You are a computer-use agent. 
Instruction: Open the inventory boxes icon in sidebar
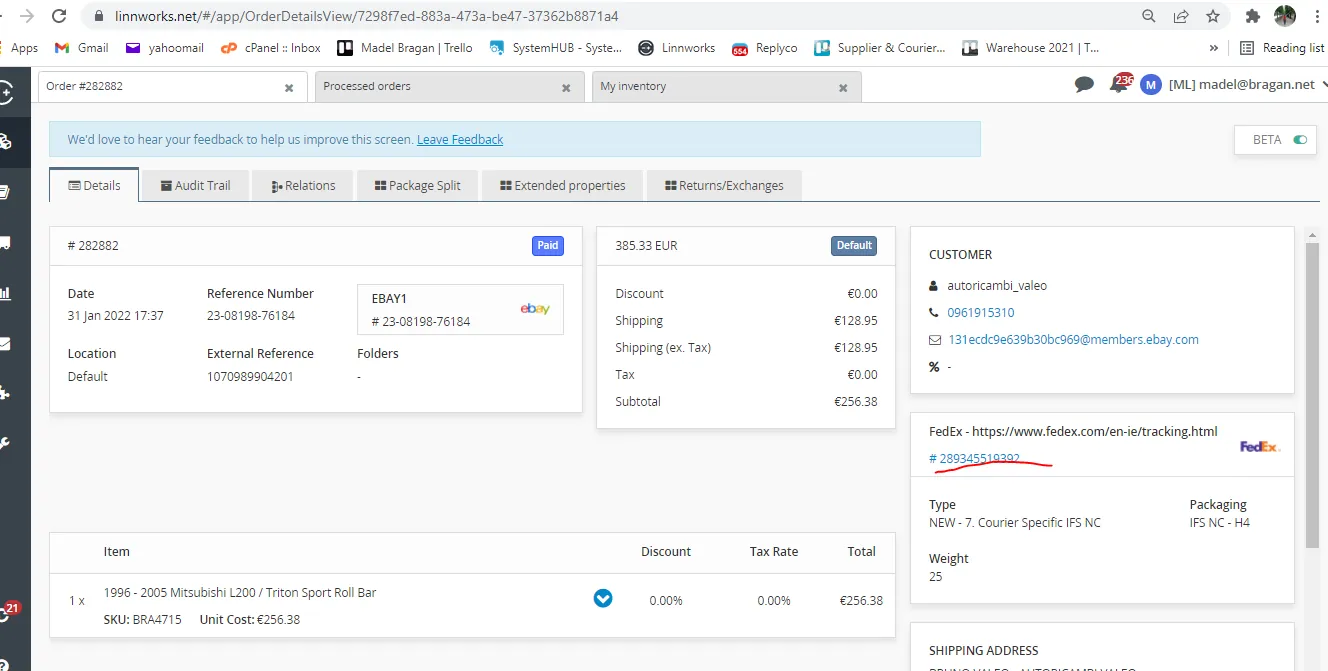[x=5, y=142]
